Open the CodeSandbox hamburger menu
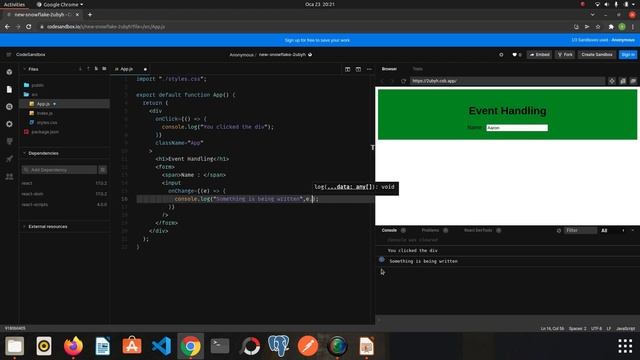 click(x=8, y=55)
